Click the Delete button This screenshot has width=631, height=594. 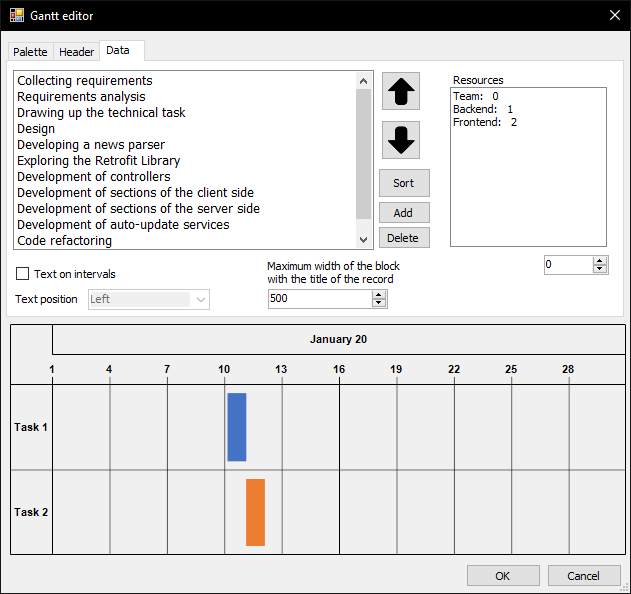tap(404, 238)
